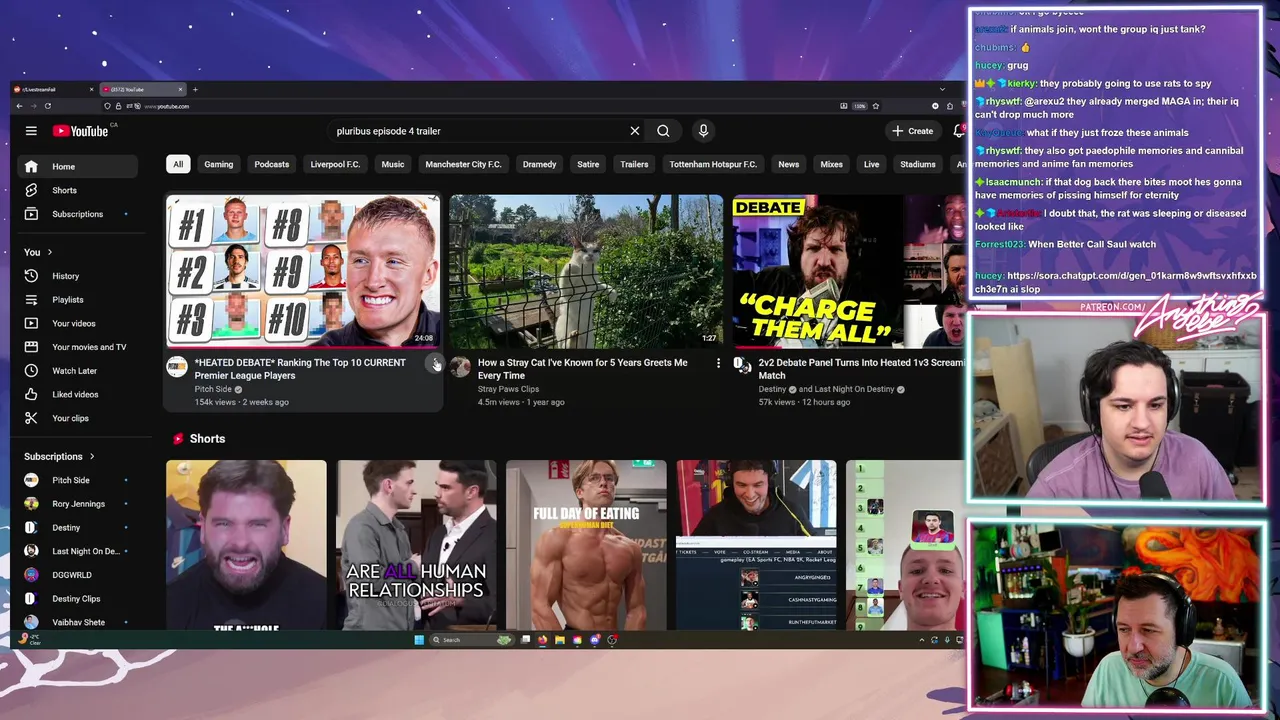Reload the page in the browser
This screenshot has width=1280, height=720.
(x=47, y=106)
